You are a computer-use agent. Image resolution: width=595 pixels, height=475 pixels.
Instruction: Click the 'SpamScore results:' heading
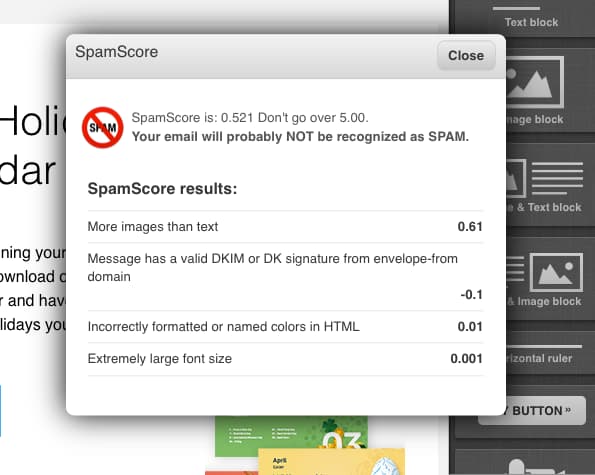[x=162, y=189]
